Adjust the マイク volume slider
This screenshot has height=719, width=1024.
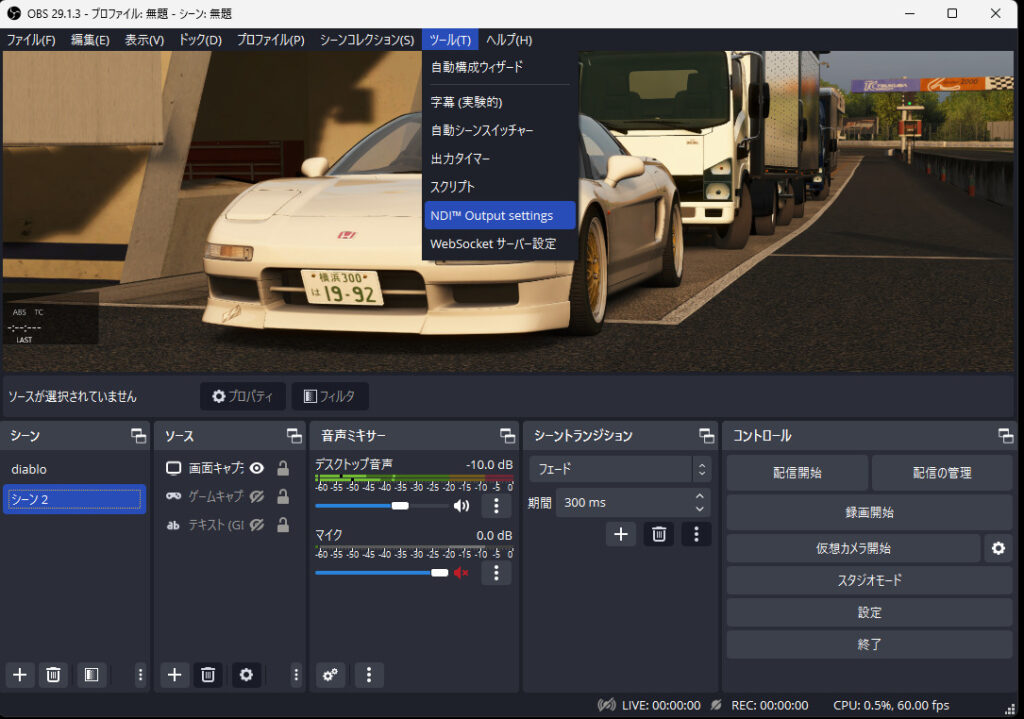click(381, 573)
